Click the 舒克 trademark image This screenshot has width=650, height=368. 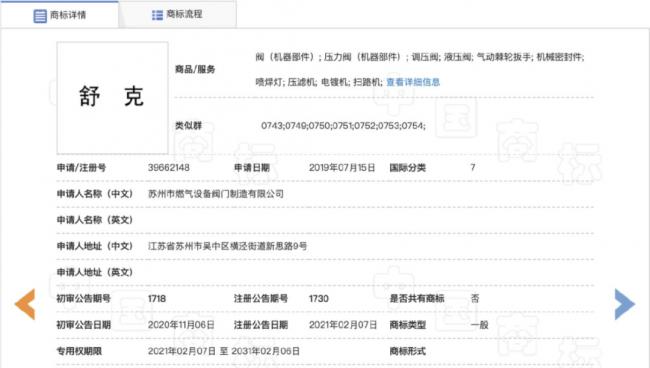click(112, 98)
